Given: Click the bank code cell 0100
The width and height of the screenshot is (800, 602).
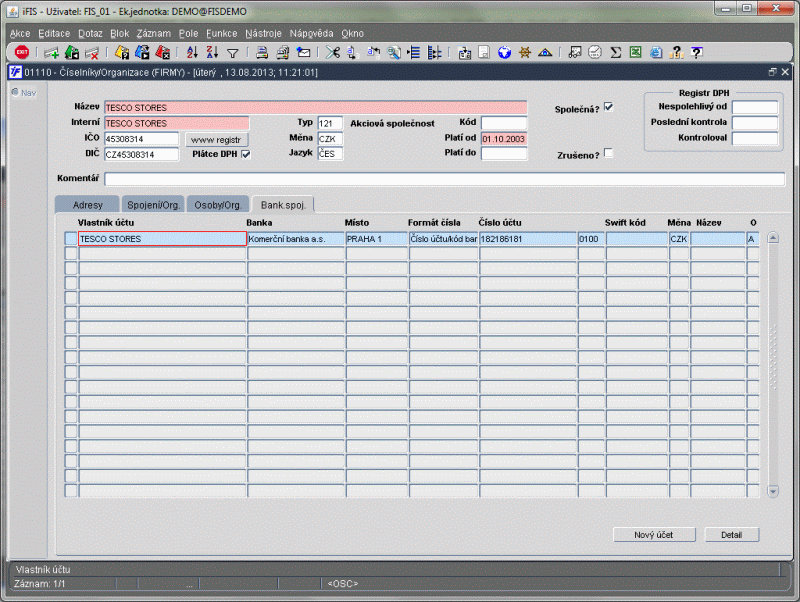Looking at the screenshot, I should tap(591, 239).
